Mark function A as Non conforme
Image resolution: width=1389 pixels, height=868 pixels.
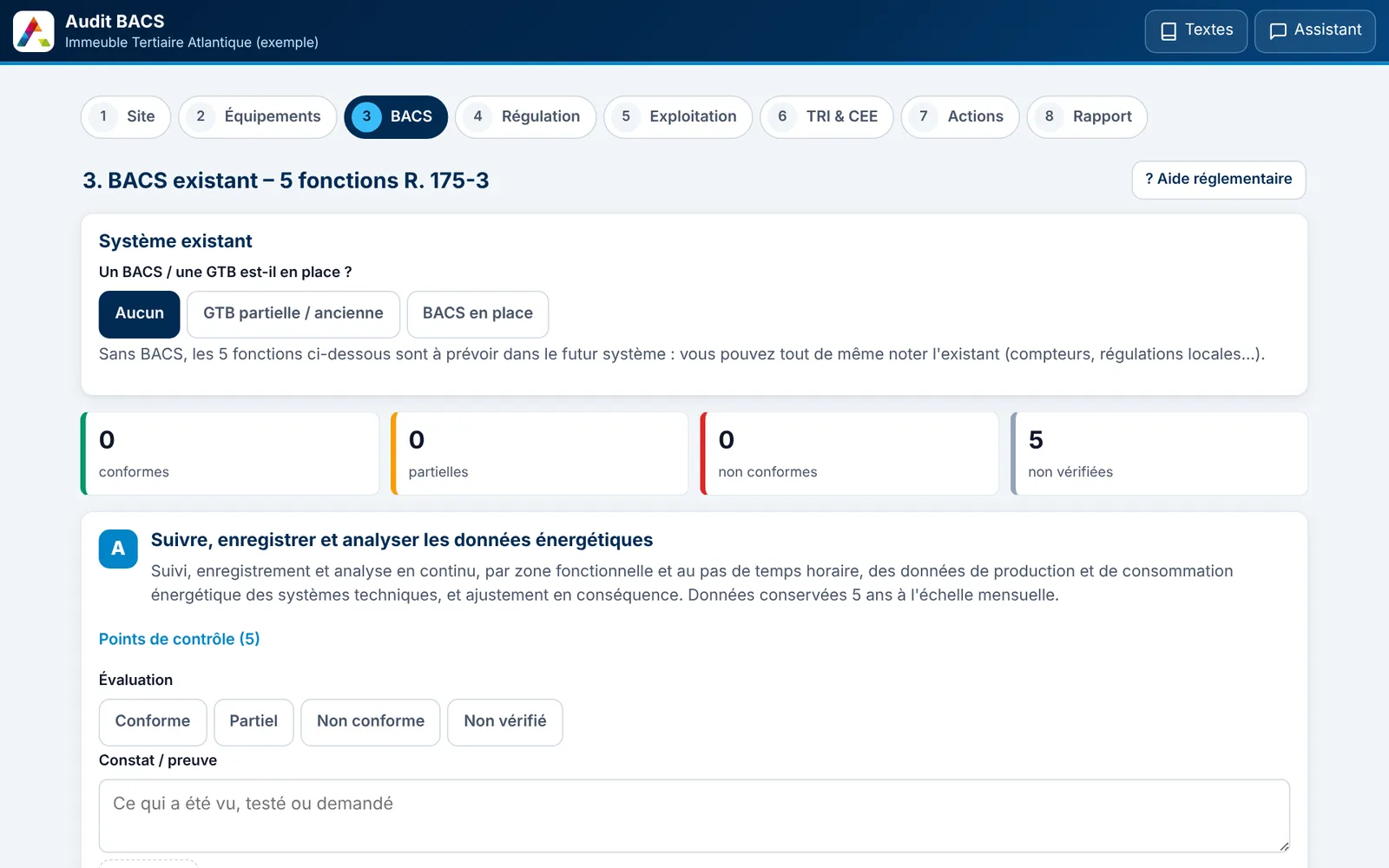(371, 722)
